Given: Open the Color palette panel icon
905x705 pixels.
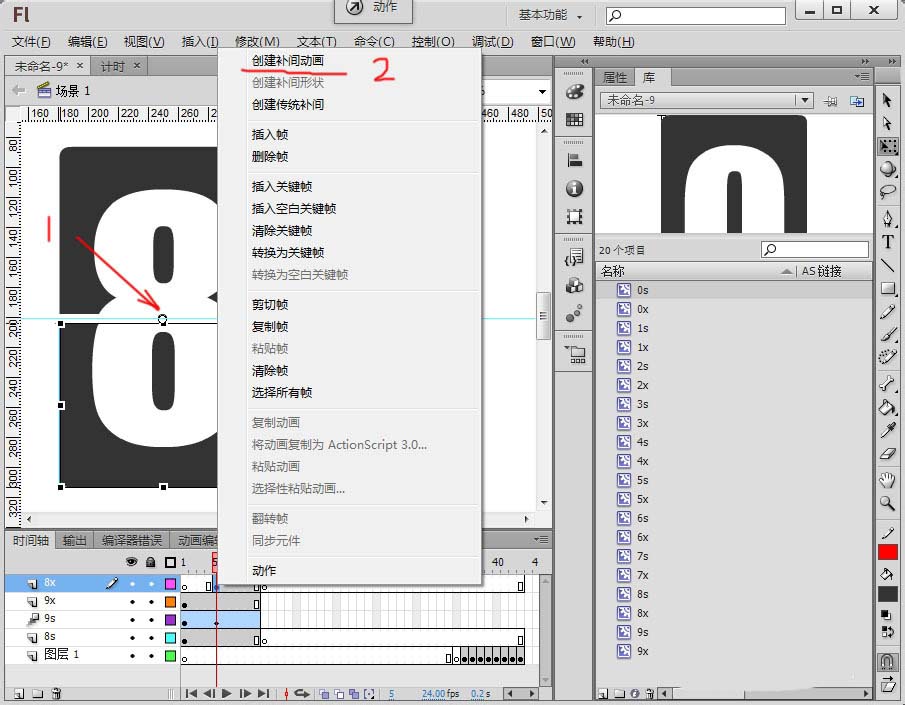Looking at the screenshot, I should (574, 92).
